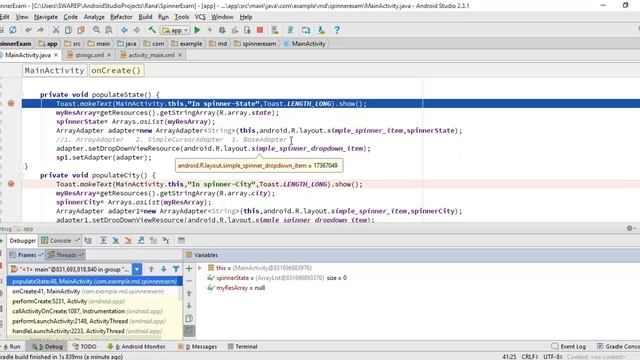The width and height of the screenshot is (640, 360).
Task: Open the Navigate menu
Action: (46, 17)
